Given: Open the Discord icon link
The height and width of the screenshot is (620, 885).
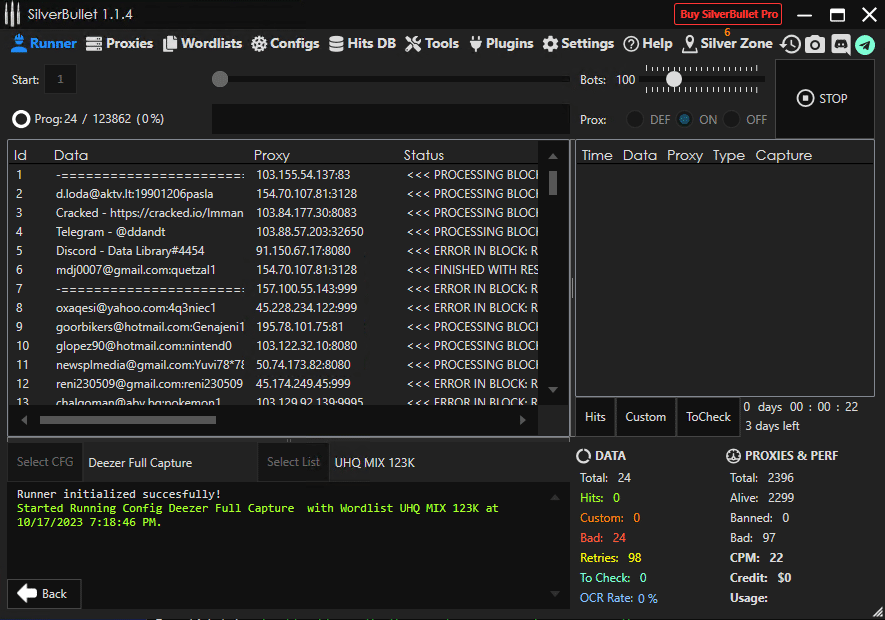Looking at the screenshot, I should (840, 44).
